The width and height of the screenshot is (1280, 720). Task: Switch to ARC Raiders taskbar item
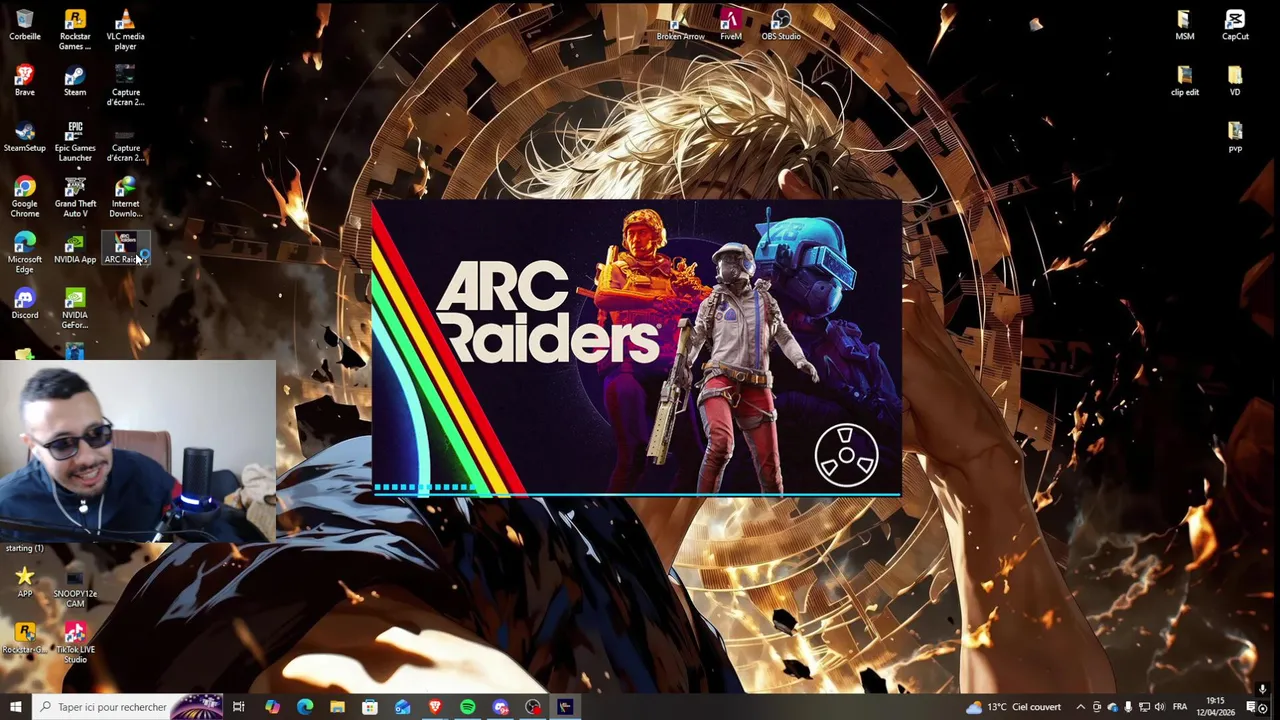point(565,707)
